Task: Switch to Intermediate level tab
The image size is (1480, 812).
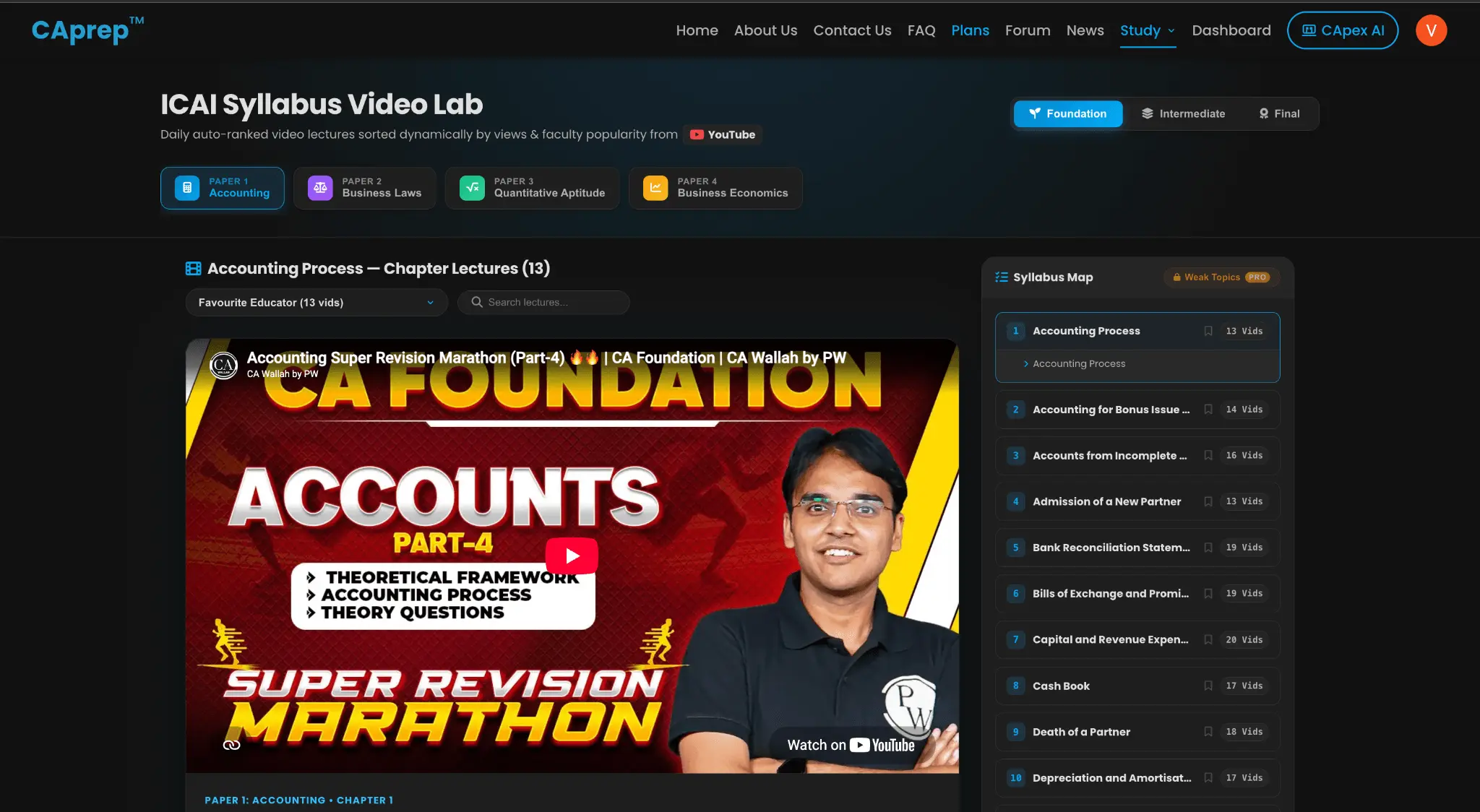Action: [1183, 114]
